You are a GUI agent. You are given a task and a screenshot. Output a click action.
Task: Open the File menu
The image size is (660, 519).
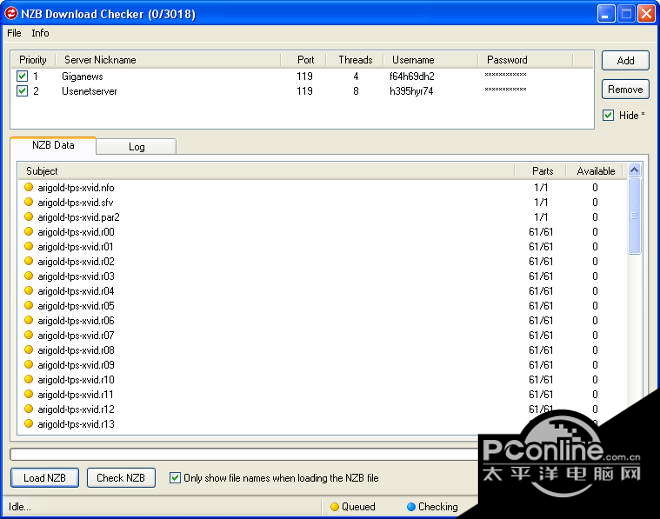pyautogui.click(x=14, y=33)
